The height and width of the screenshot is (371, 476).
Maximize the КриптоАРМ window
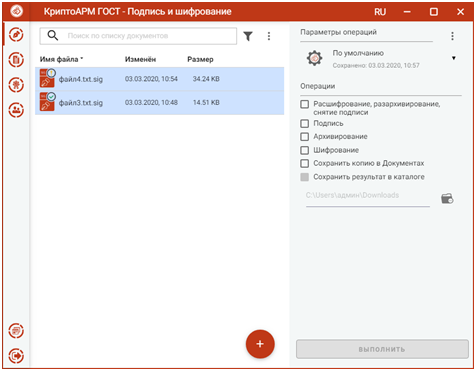tap(434, 12)
